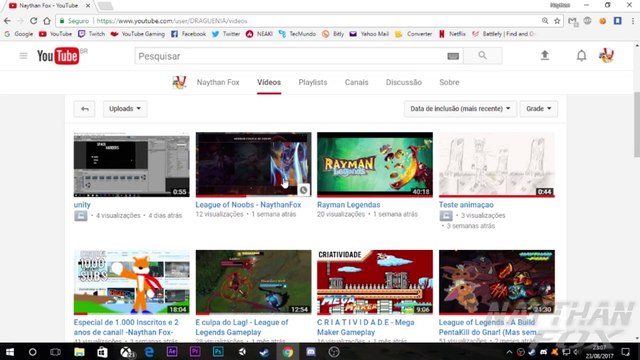Open the TecMundo bookmark

(x=297, y=34)
